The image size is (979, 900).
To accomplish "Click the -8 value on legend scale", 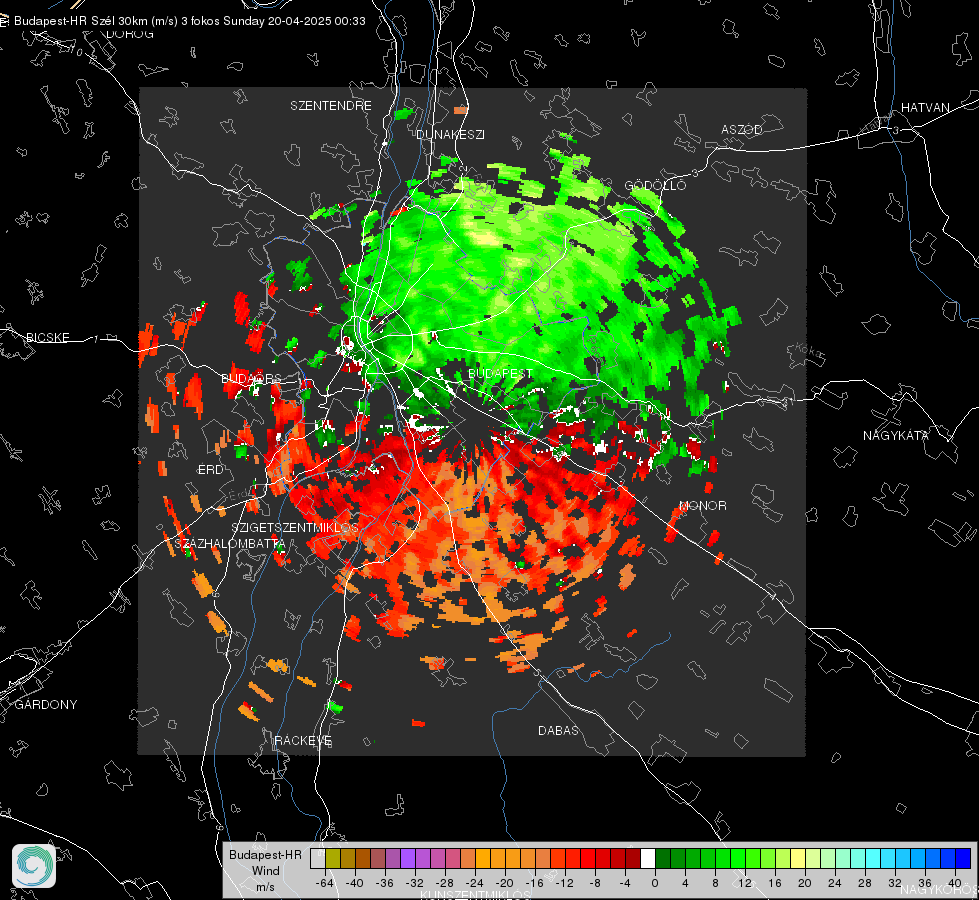I will click(594, 883).
